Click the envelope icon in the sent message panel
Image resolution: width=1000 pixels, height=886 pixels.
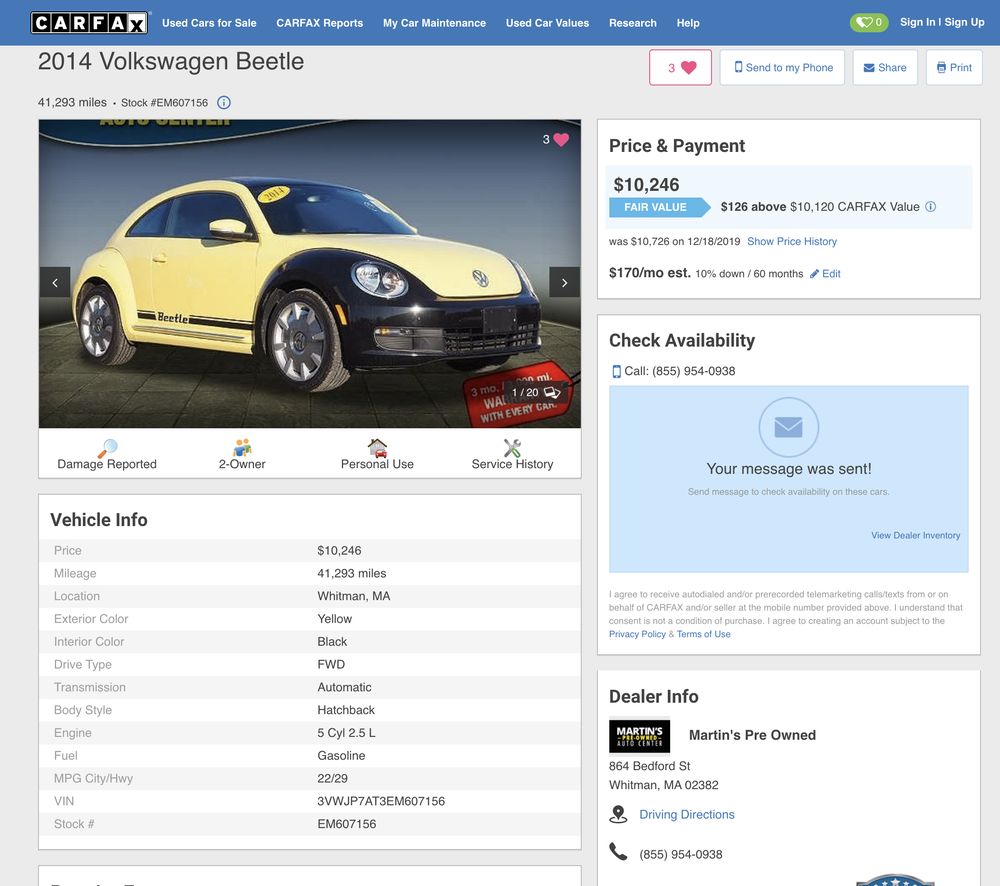[x=788, y=427]
